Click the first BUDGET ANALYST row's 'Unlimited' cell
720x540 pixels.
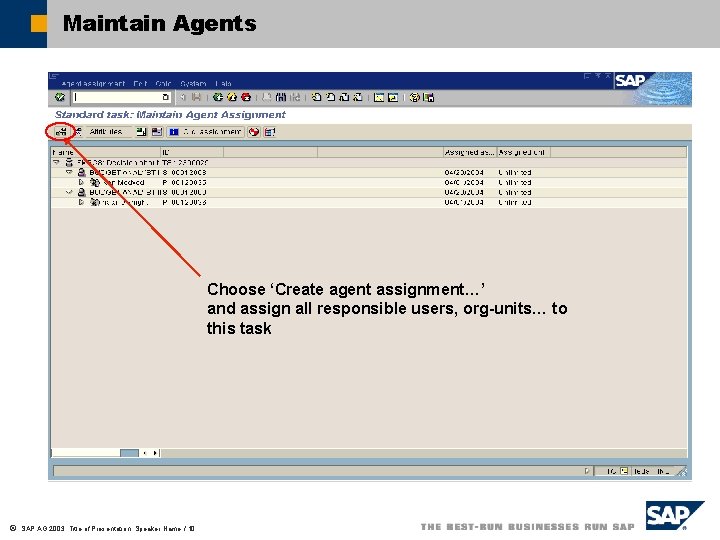(x=515, y=173)
